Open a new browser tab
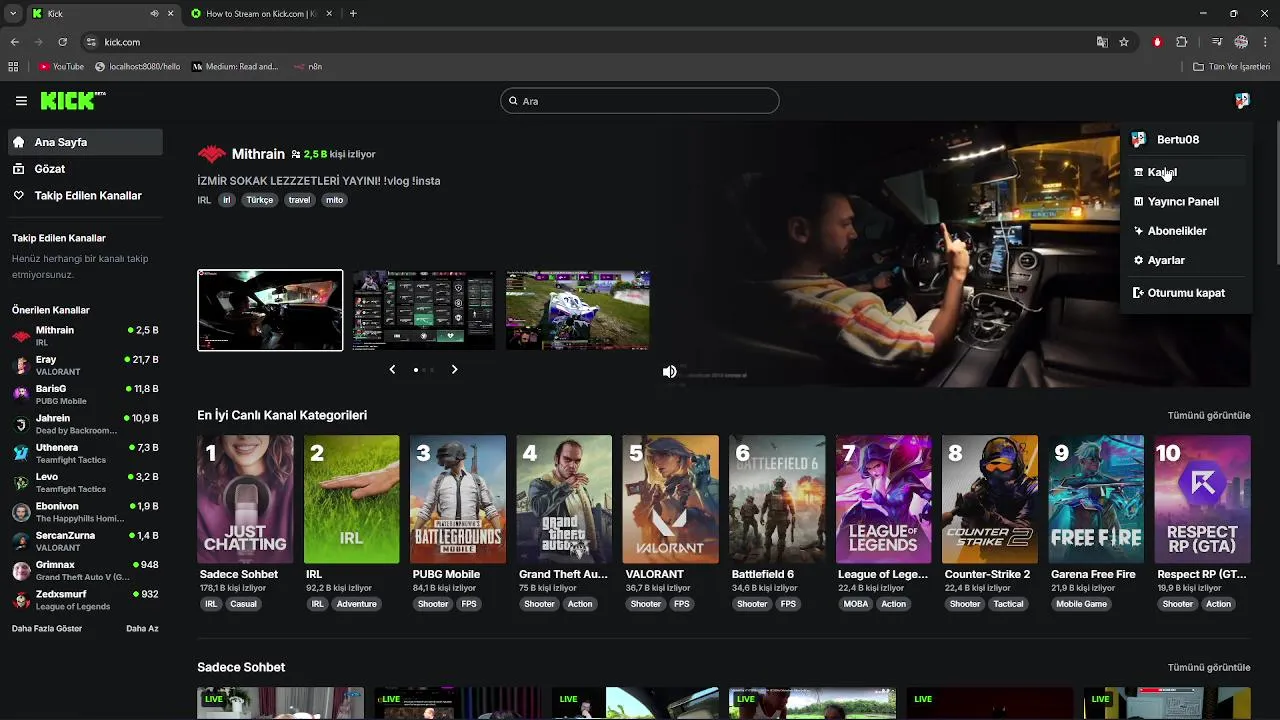 (353, 14)
